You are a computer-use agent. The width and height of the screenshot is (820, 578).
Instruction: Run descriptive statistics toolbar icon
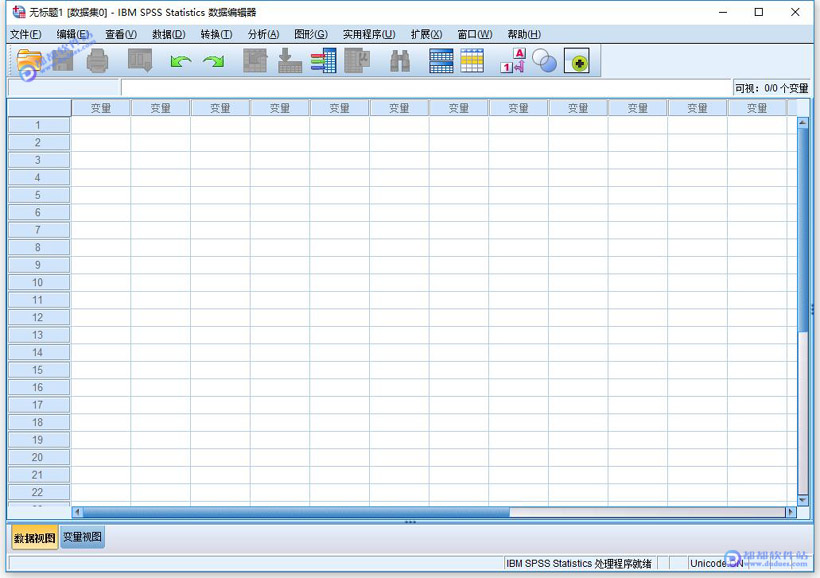pyautogui.click(x=357, y=61)
